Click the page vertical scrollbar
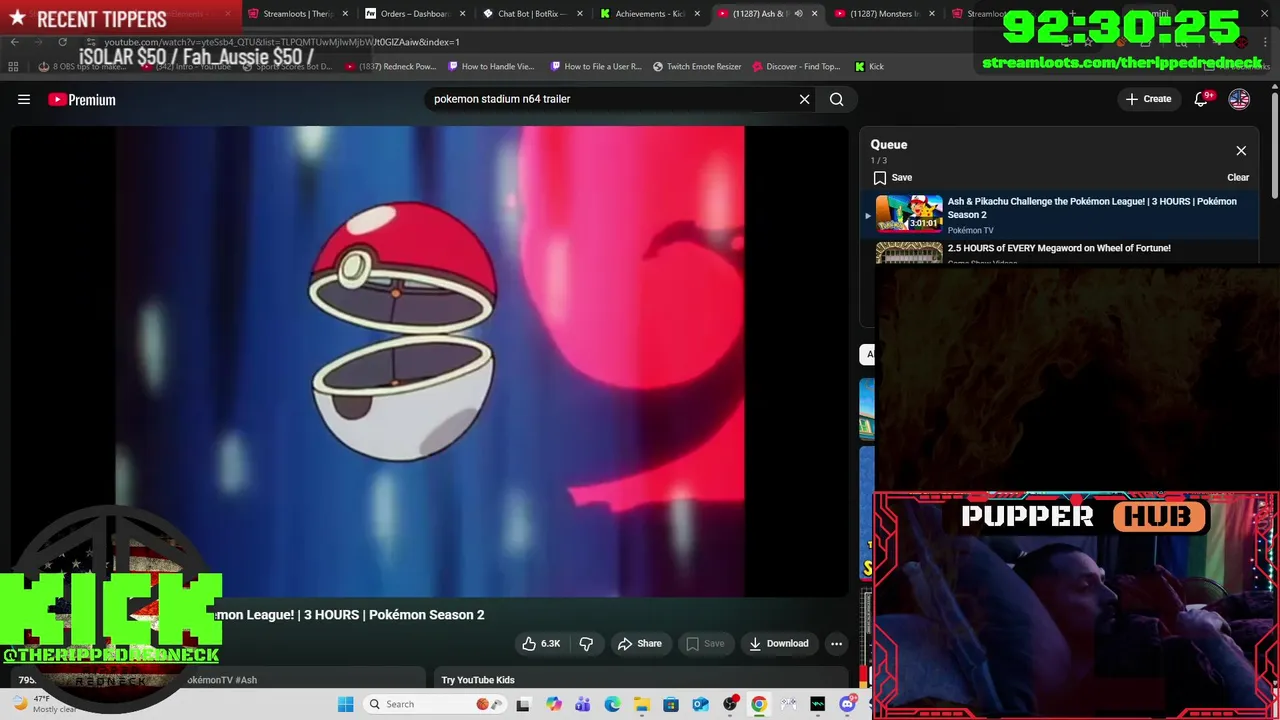1280x720 pixels. coord(1274,145)
